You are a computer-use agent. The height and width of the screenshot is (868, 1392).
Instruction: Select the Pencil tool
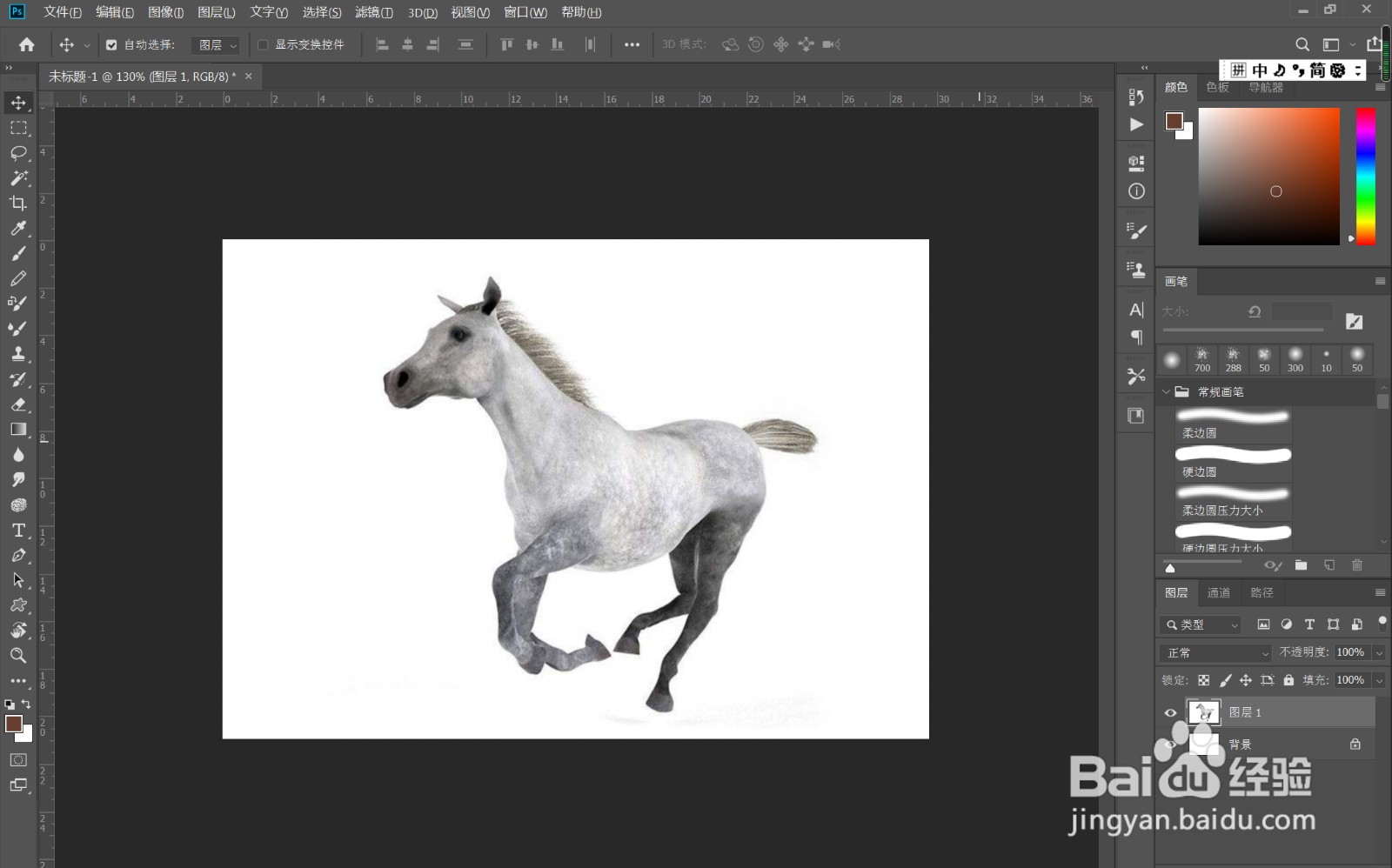click(18, 278)
